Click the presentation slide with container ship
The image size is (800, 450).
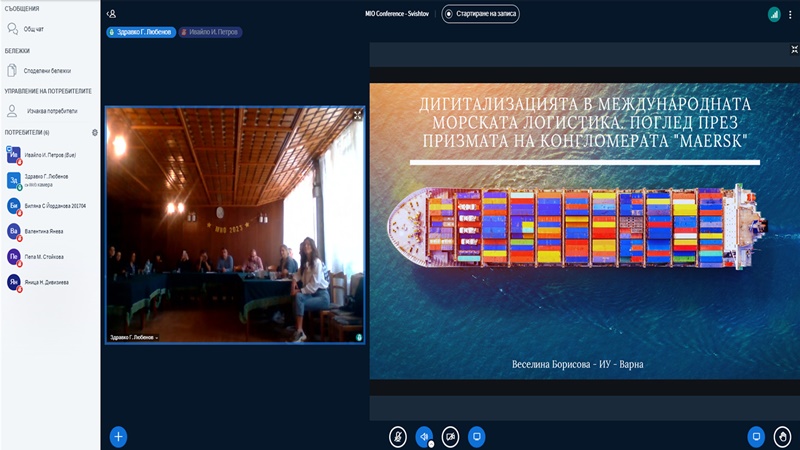[x=585, y=231]
